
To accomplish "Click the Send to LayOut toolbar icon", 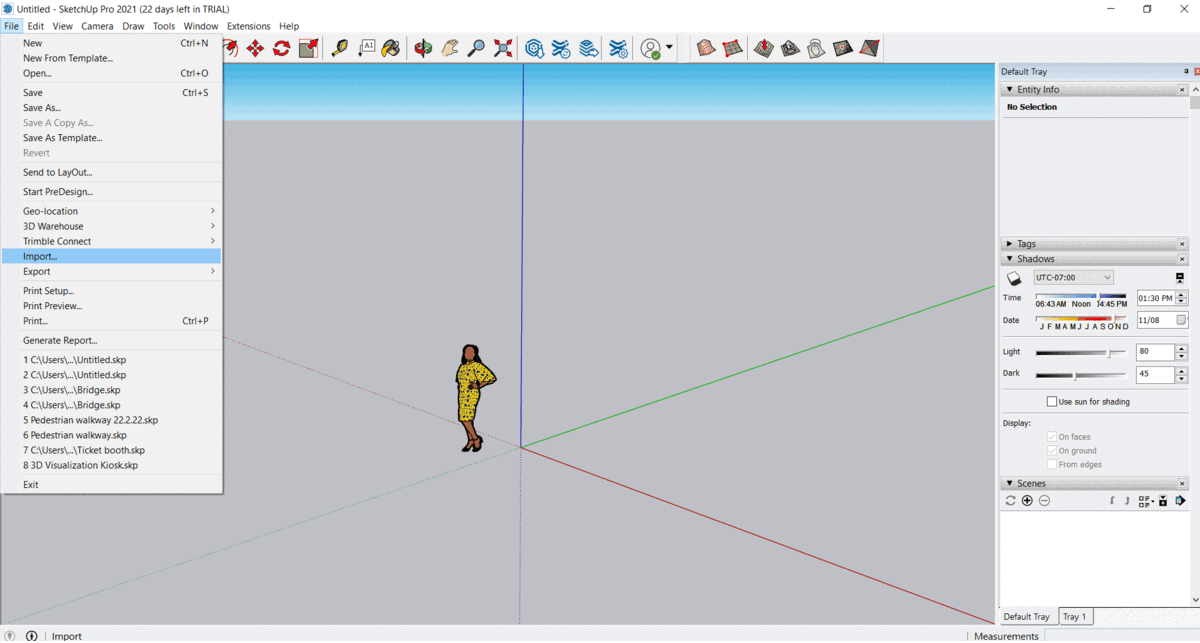I will [x=589, y=48].
